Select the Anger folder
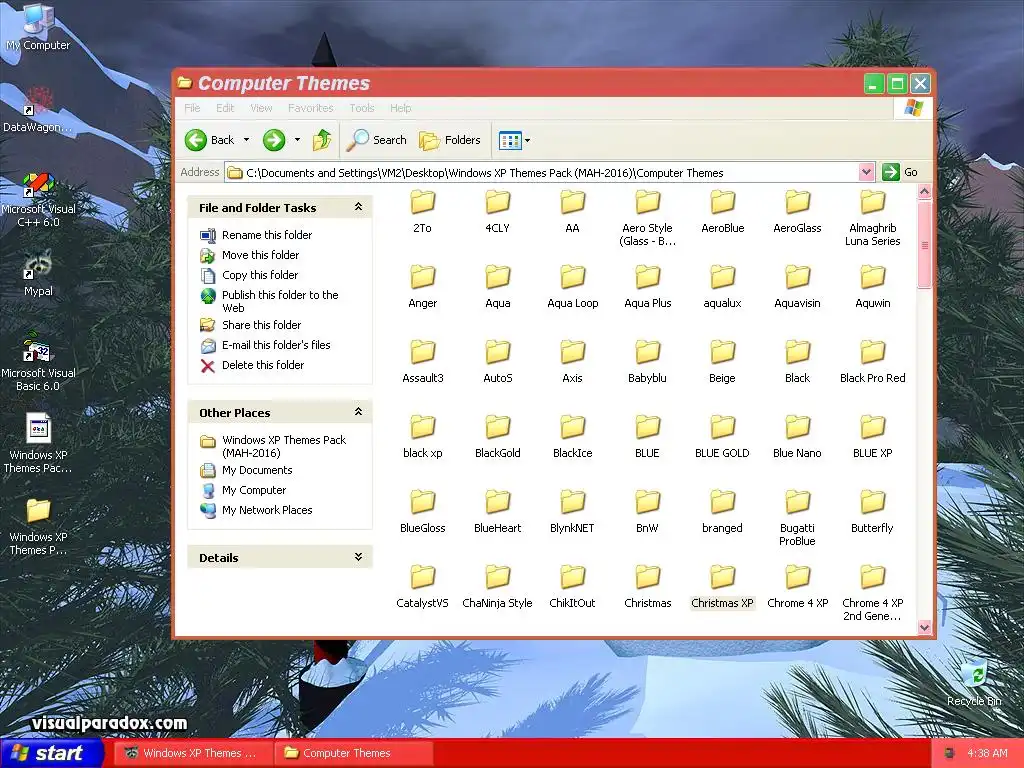 (423, 286)
